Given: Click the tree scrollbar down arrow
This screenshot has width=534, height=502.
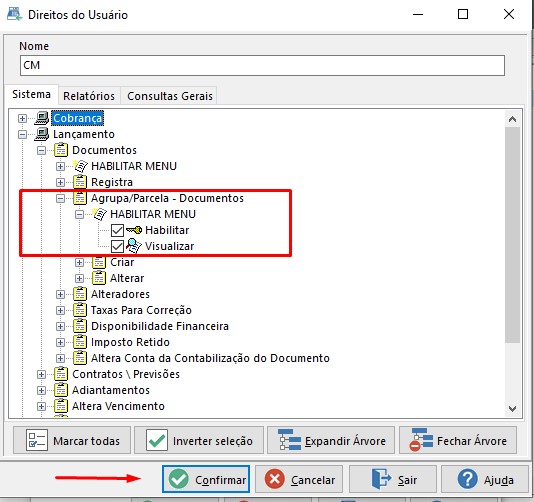Looking at the screenshot, I should pos(512,408).
